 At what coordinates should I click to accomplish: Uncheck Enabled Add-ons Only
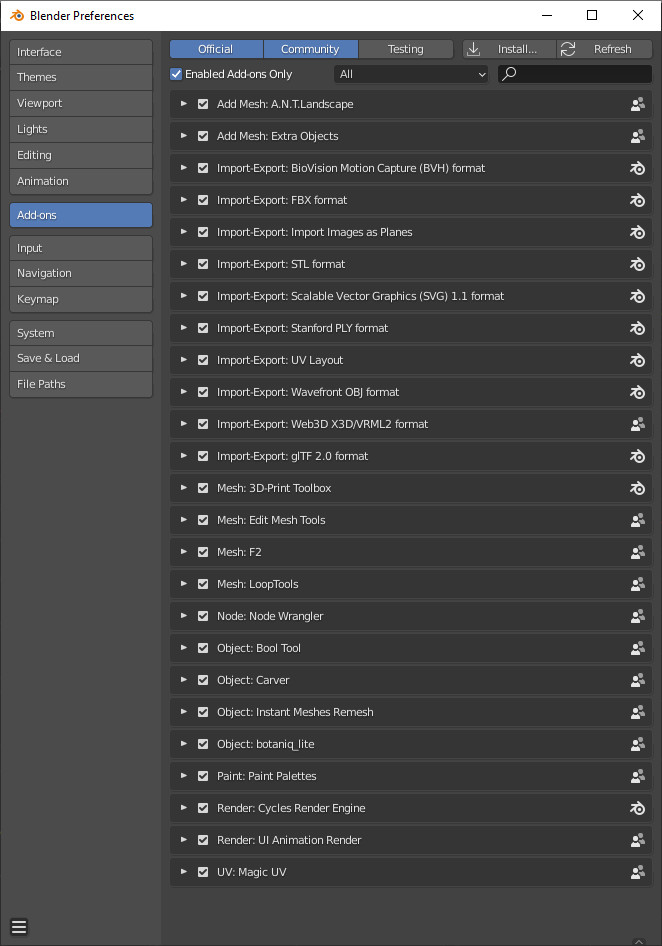coord(176,74)
